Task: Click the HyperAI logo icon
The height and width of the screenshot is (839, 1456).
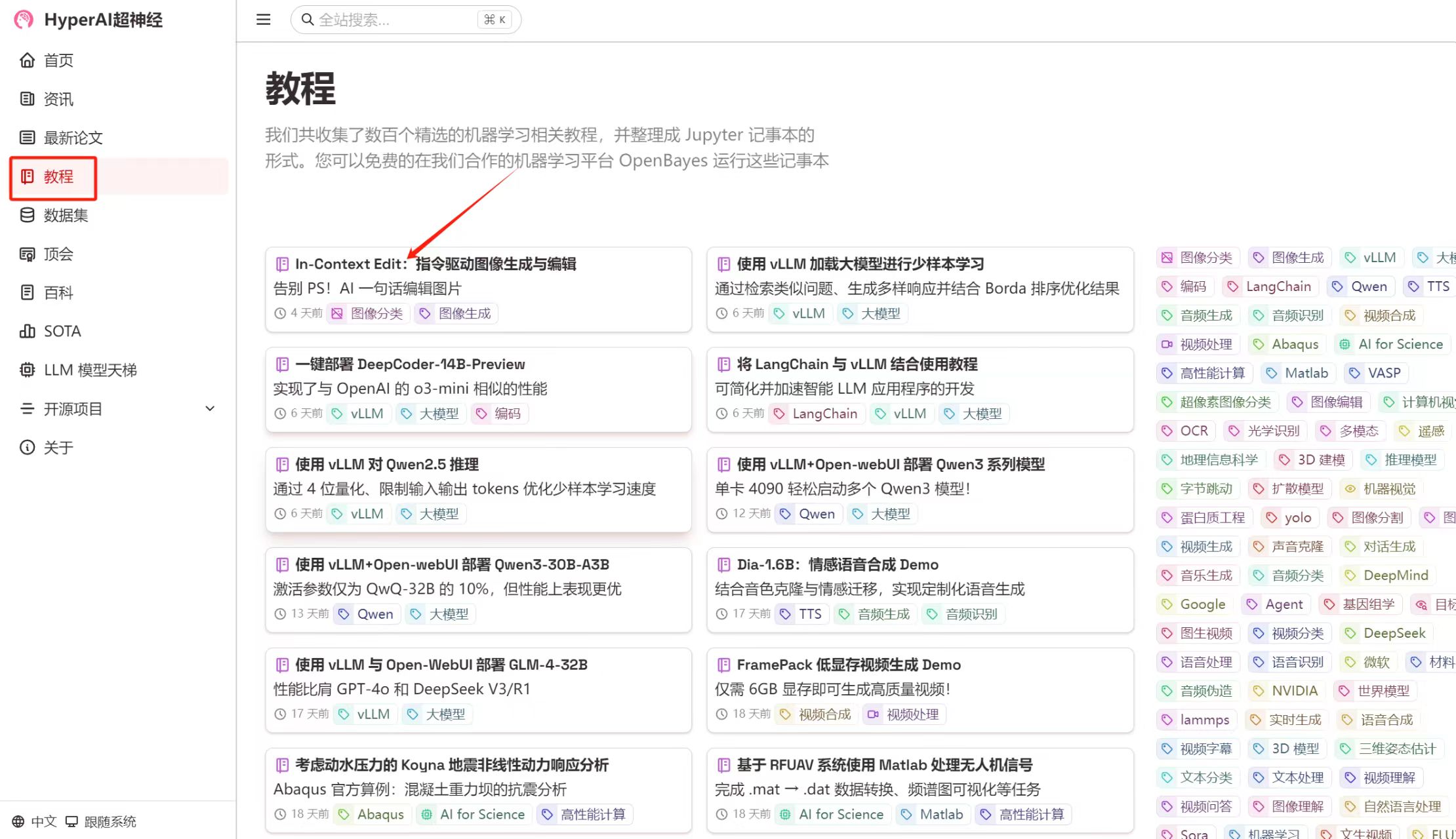Action: 24,20
